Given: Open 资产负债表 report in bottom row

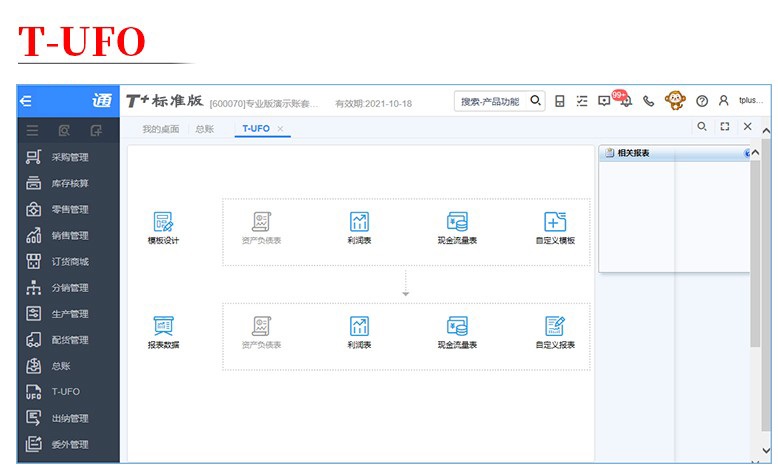Looking at the screenshot, I should point(261,332).
